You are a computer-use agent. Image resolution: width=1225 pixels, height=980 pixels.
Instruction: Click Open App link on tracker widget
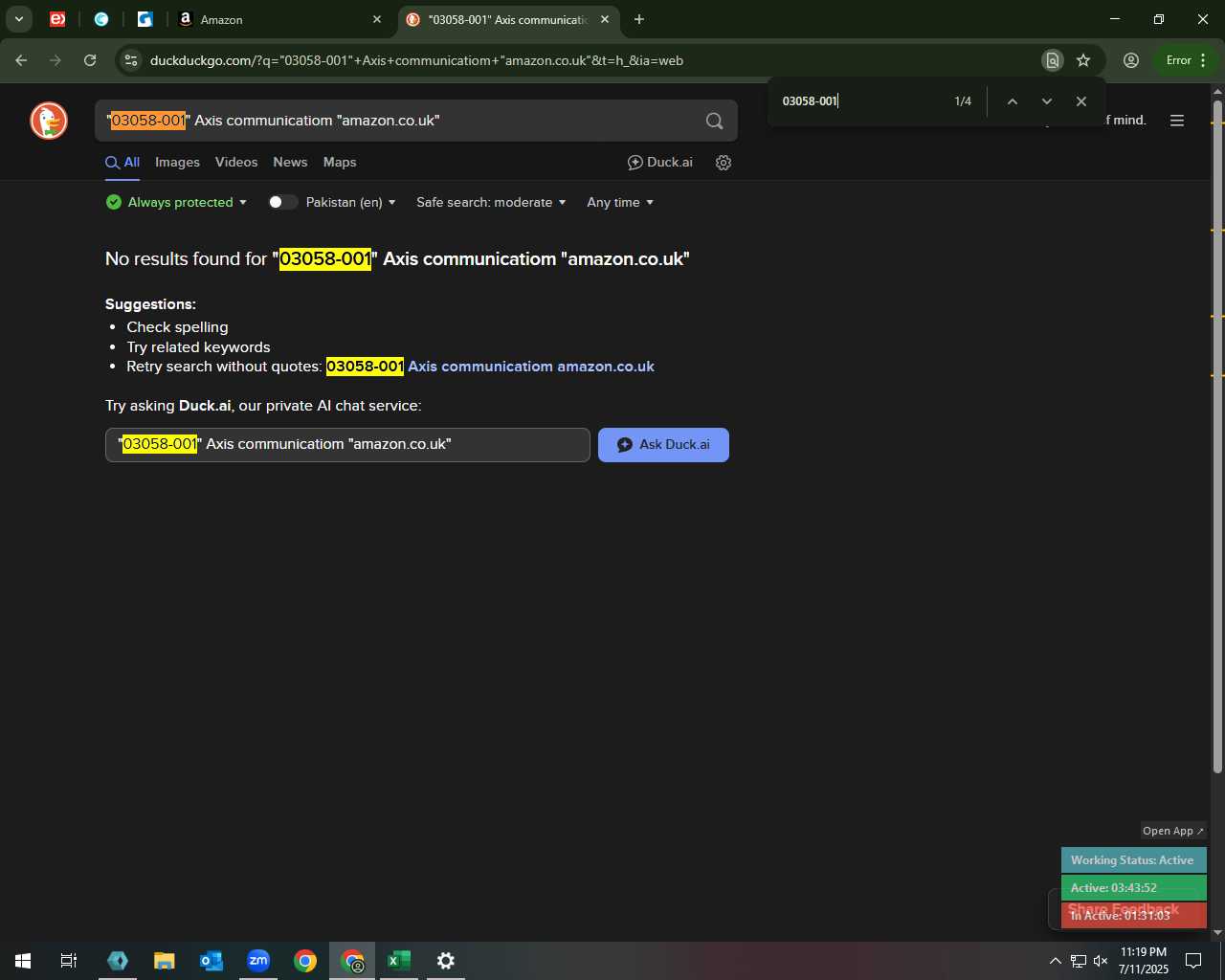click(x=1173, y=831)
